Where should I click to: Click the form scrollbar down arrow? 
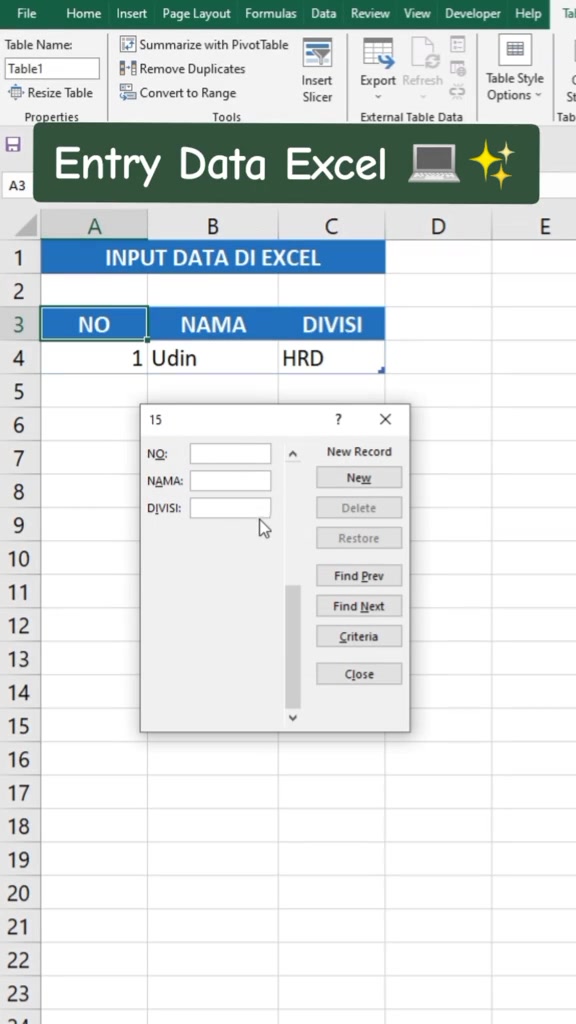pos(293,717)
